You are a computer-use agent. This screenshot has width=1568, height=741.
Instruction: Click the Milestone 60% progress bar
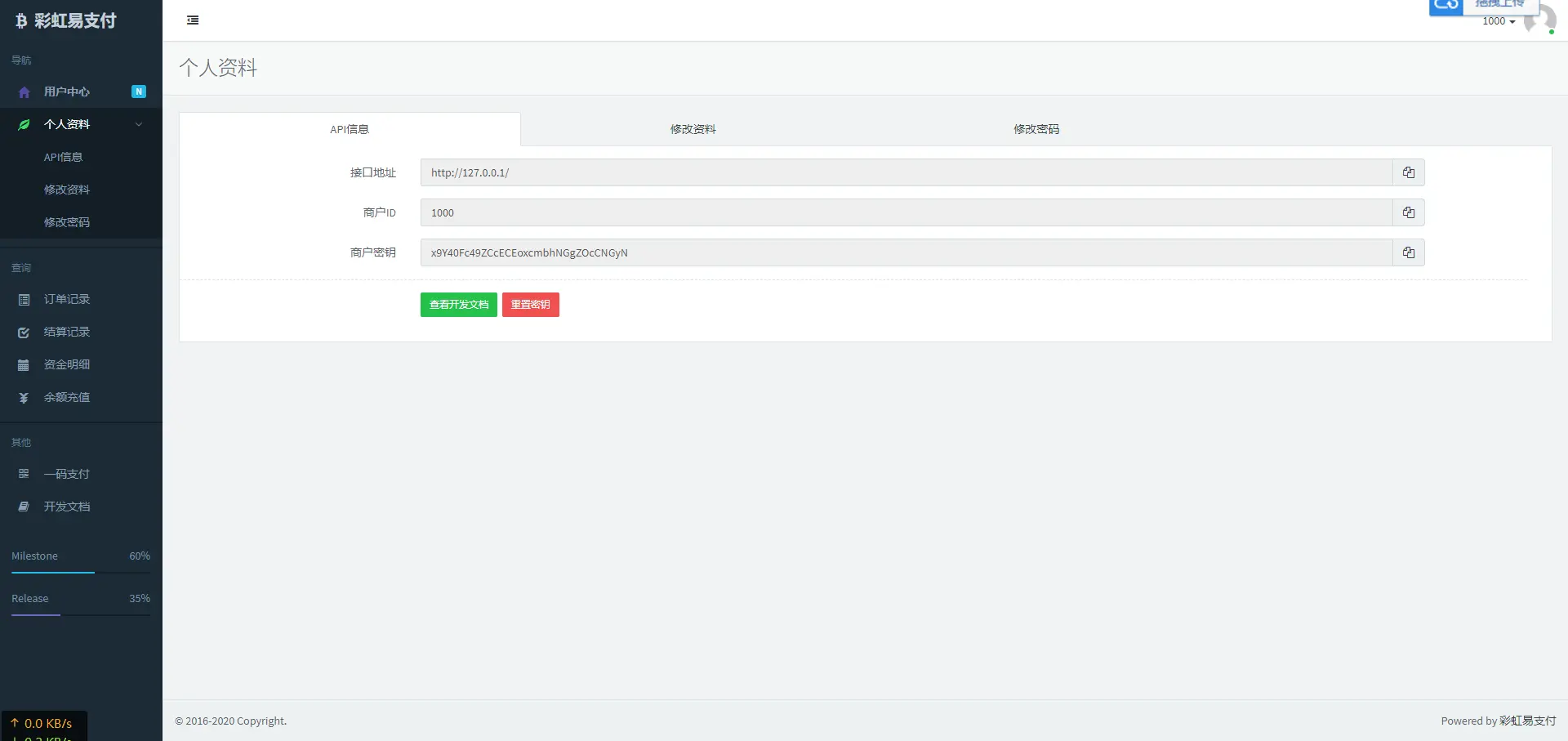click(x=81, y=573)
